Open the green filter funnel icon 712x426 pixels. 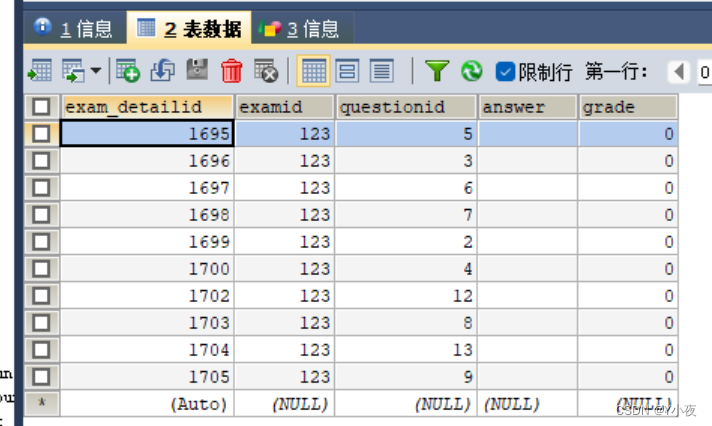coord(437,71)
